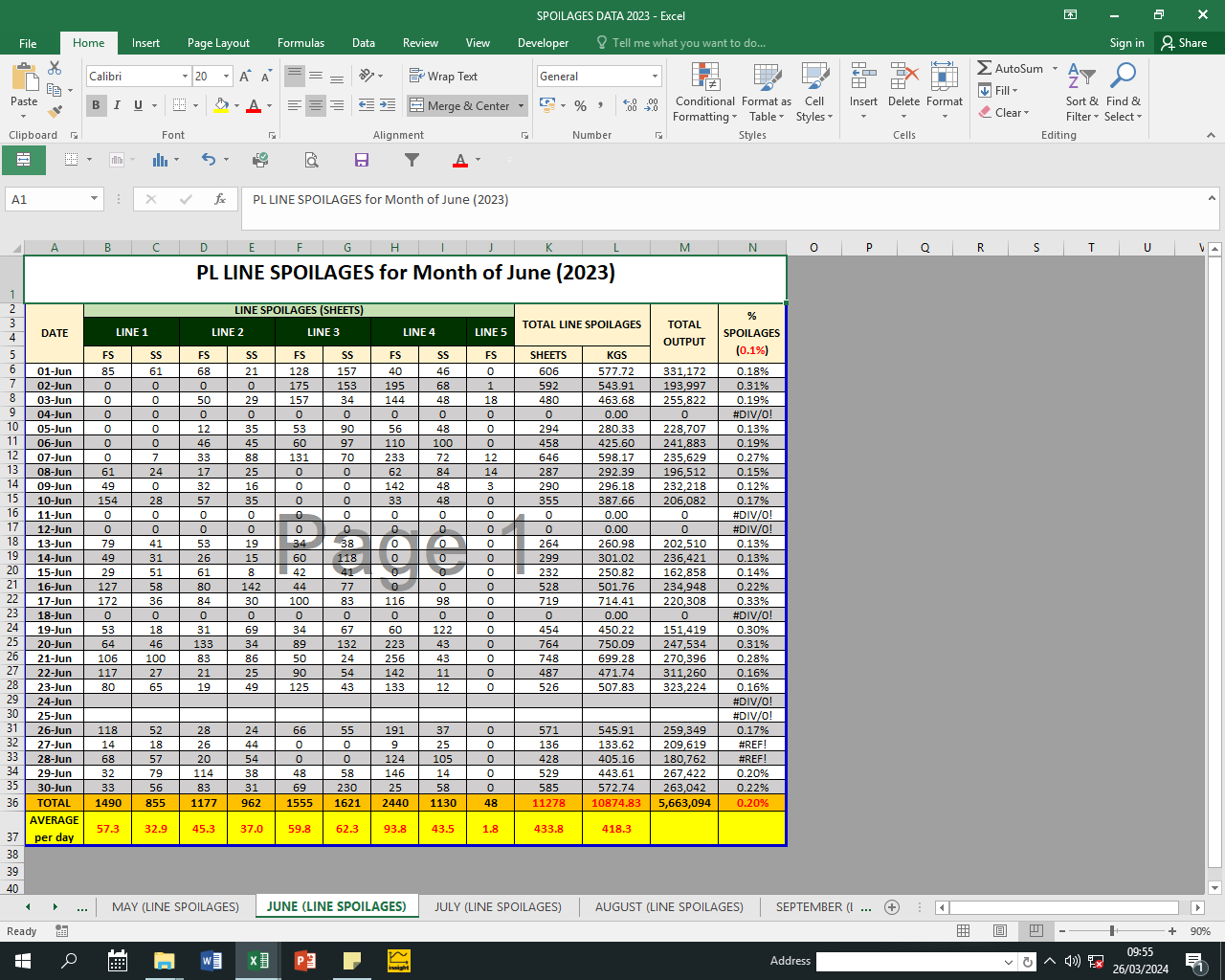This screenshot has width=1225, height=980.
Task: Open the Find & Select dropdown
Action: point(1124,93)
